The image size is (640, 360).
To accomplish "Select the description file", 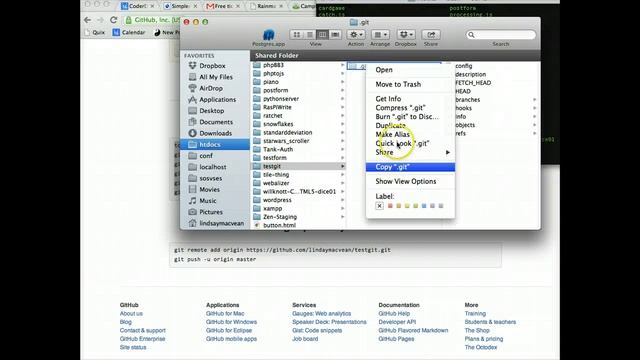I will (471, 74).
